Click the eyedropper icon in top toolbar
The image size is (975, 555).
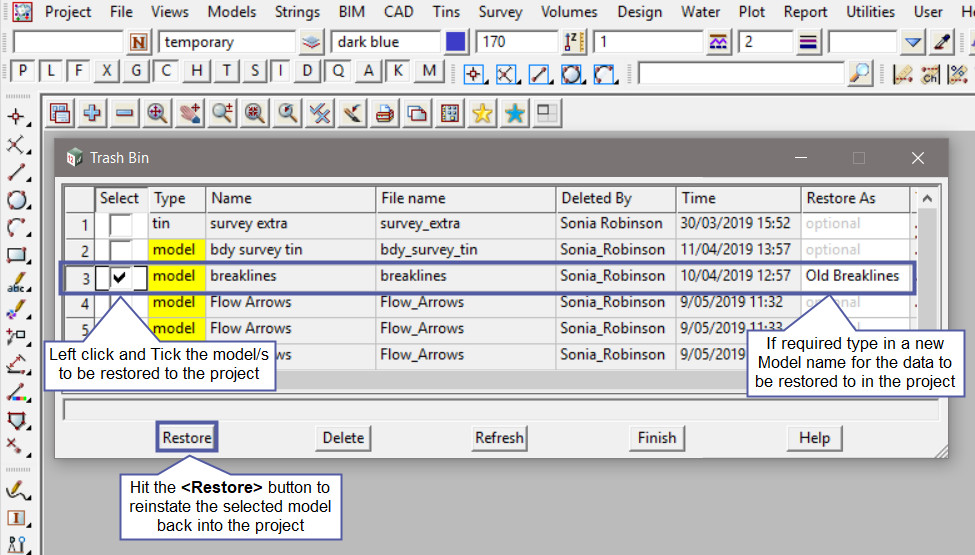click(941, 42)
